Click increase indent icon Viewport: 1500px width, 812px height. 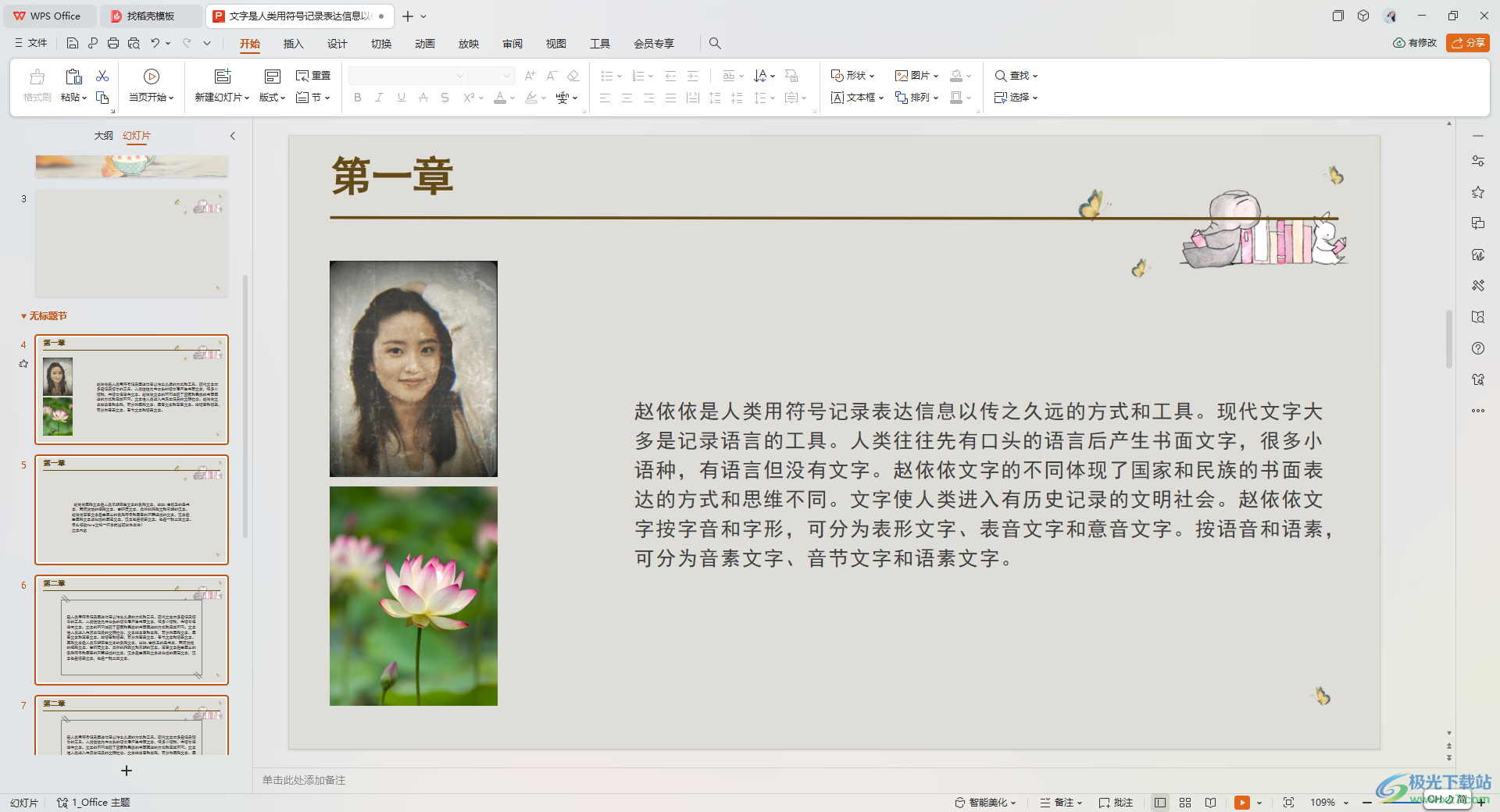pos(692,76)
